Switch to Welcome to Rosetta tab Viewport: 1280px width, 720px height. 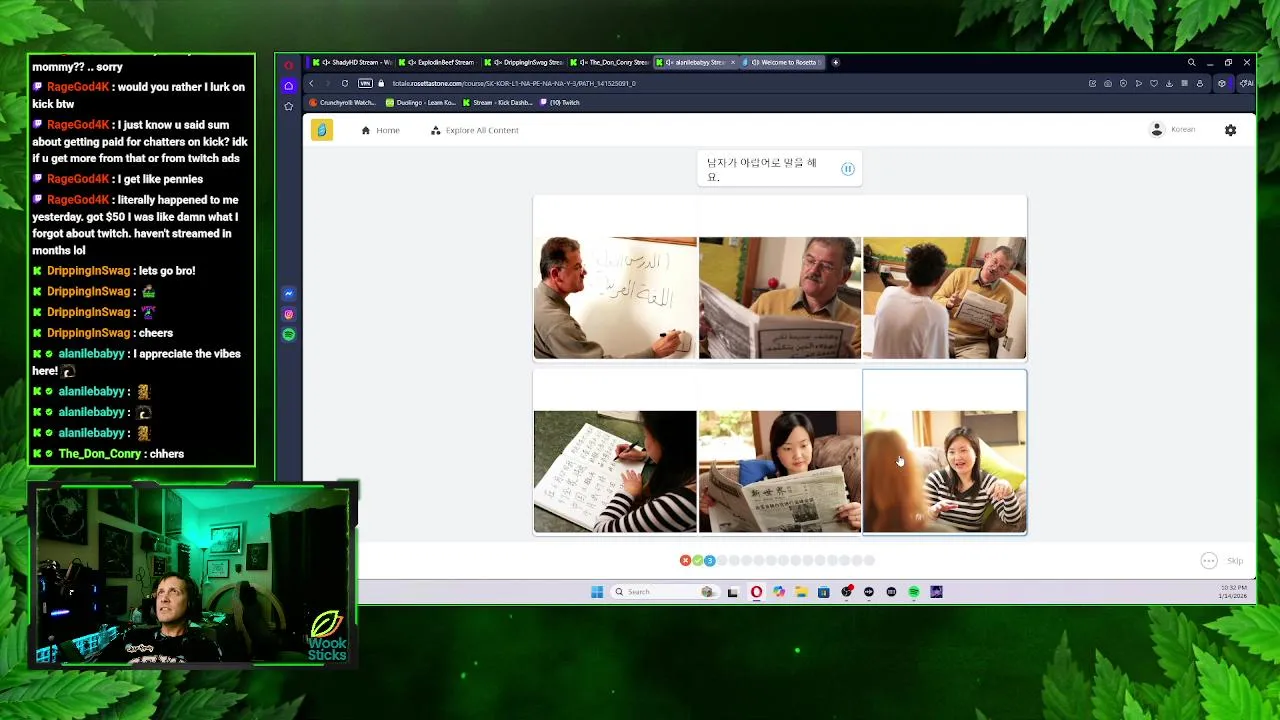tap(783, 62)
